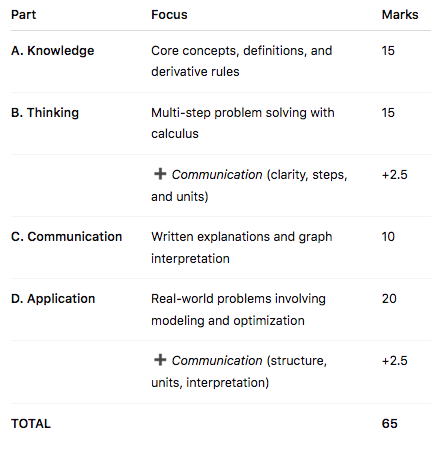Select the C. Communication row label
This screenshot has width=431, height=452.
tap(67, 237)
